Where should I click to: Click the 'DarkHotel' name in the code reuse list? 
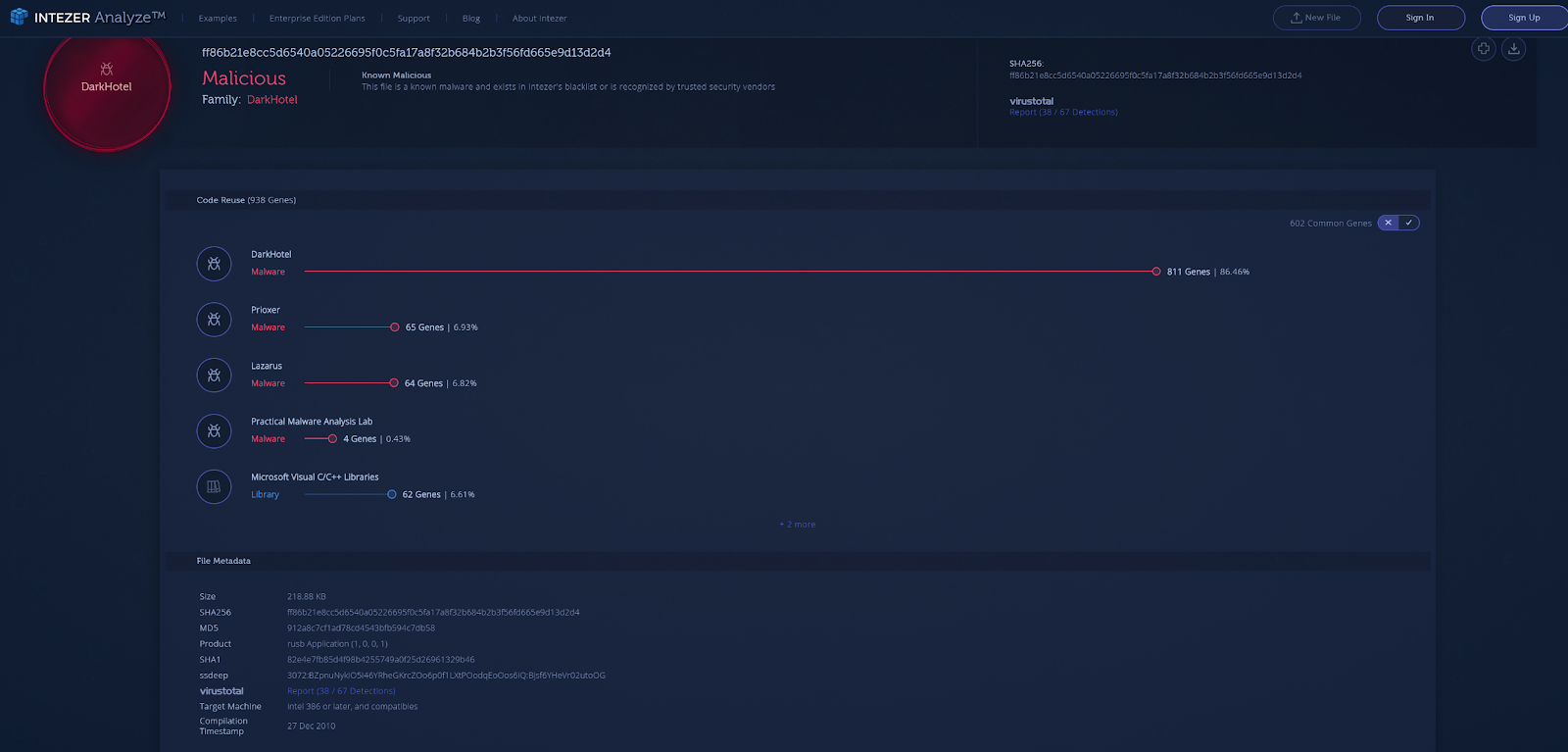click(x=271, y=255)
